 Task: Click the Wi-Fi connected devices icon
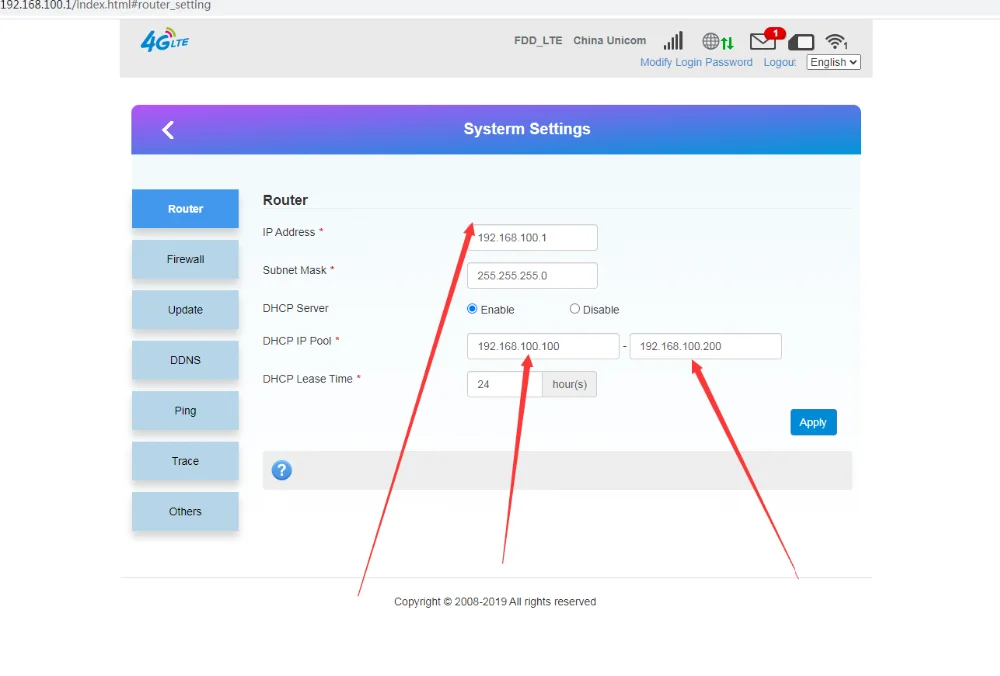coord(836,41)
